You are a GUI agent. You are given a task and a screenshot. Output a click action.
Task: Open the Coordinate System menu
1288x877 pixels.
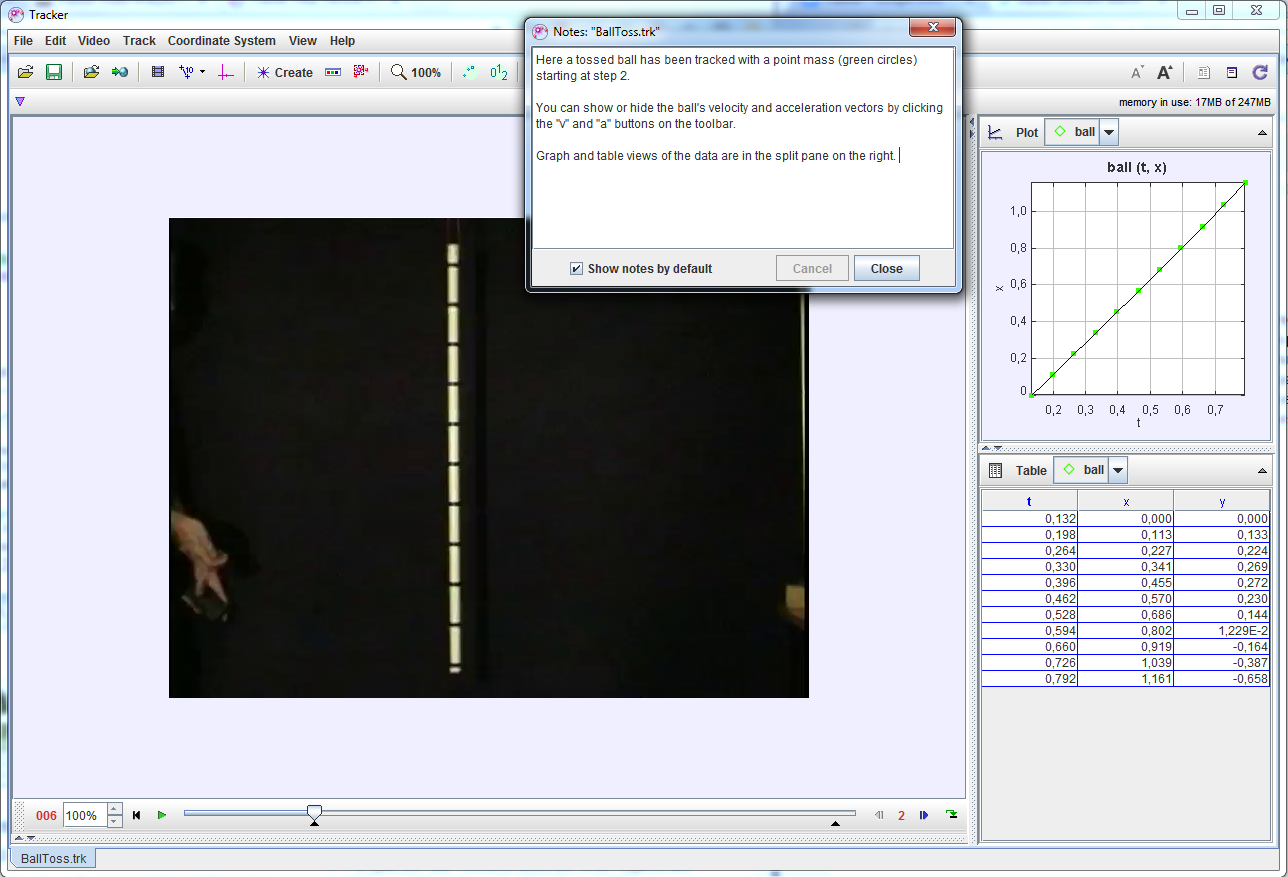(x=221, y=41)
